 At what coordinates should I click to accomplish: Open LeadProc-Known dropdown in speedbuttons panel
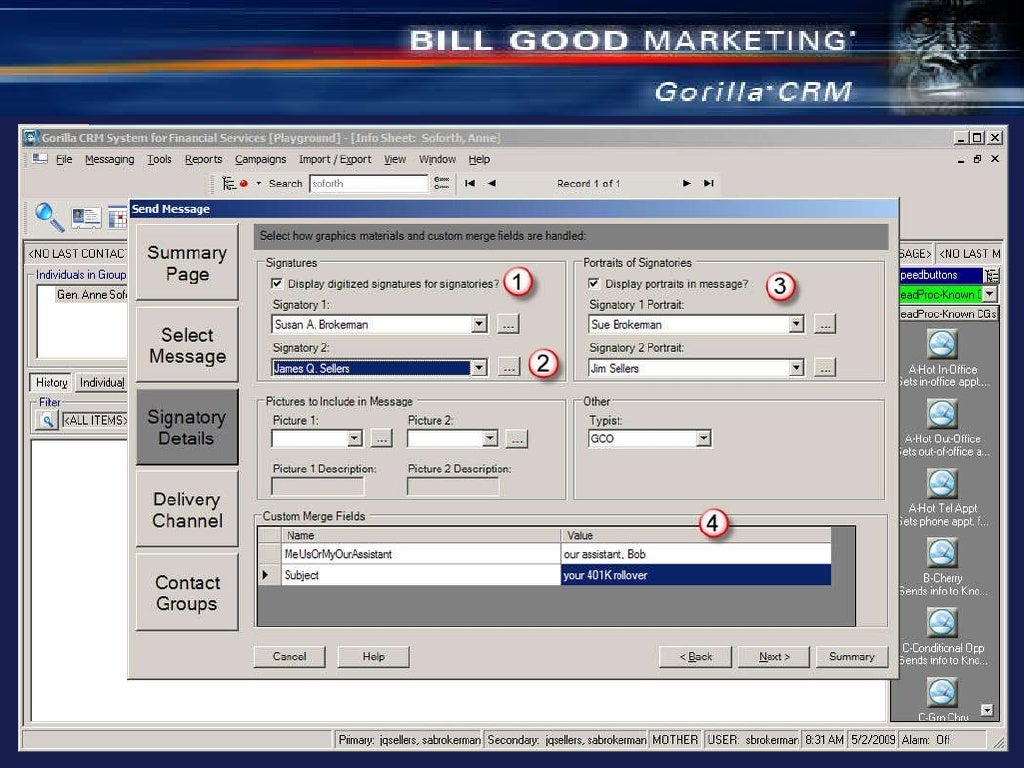pos(990,295)
